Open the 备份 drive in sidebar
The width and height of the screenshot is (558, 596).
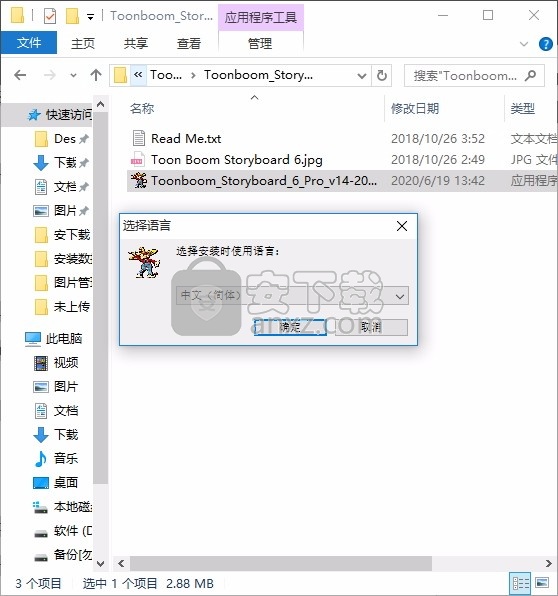pos(63,555)
